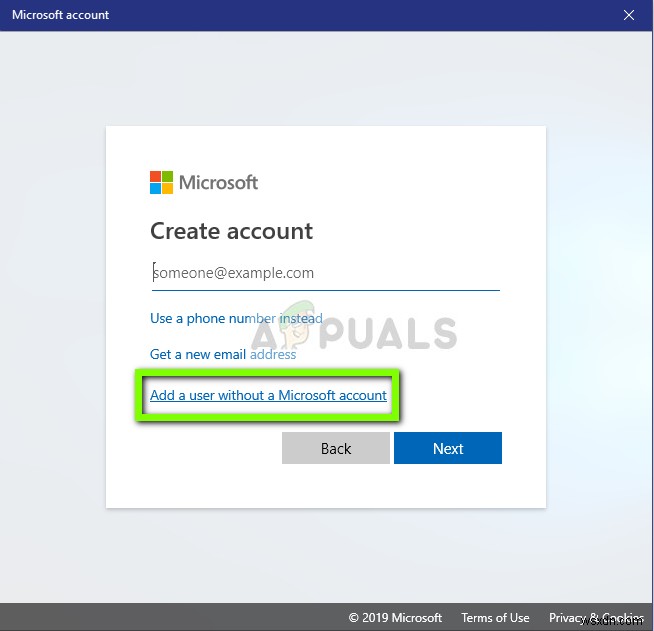Image resolution: width=654 pixels, height=631 pixels.
Task: Go back with the Back button
Action: (x=336, y=448)
